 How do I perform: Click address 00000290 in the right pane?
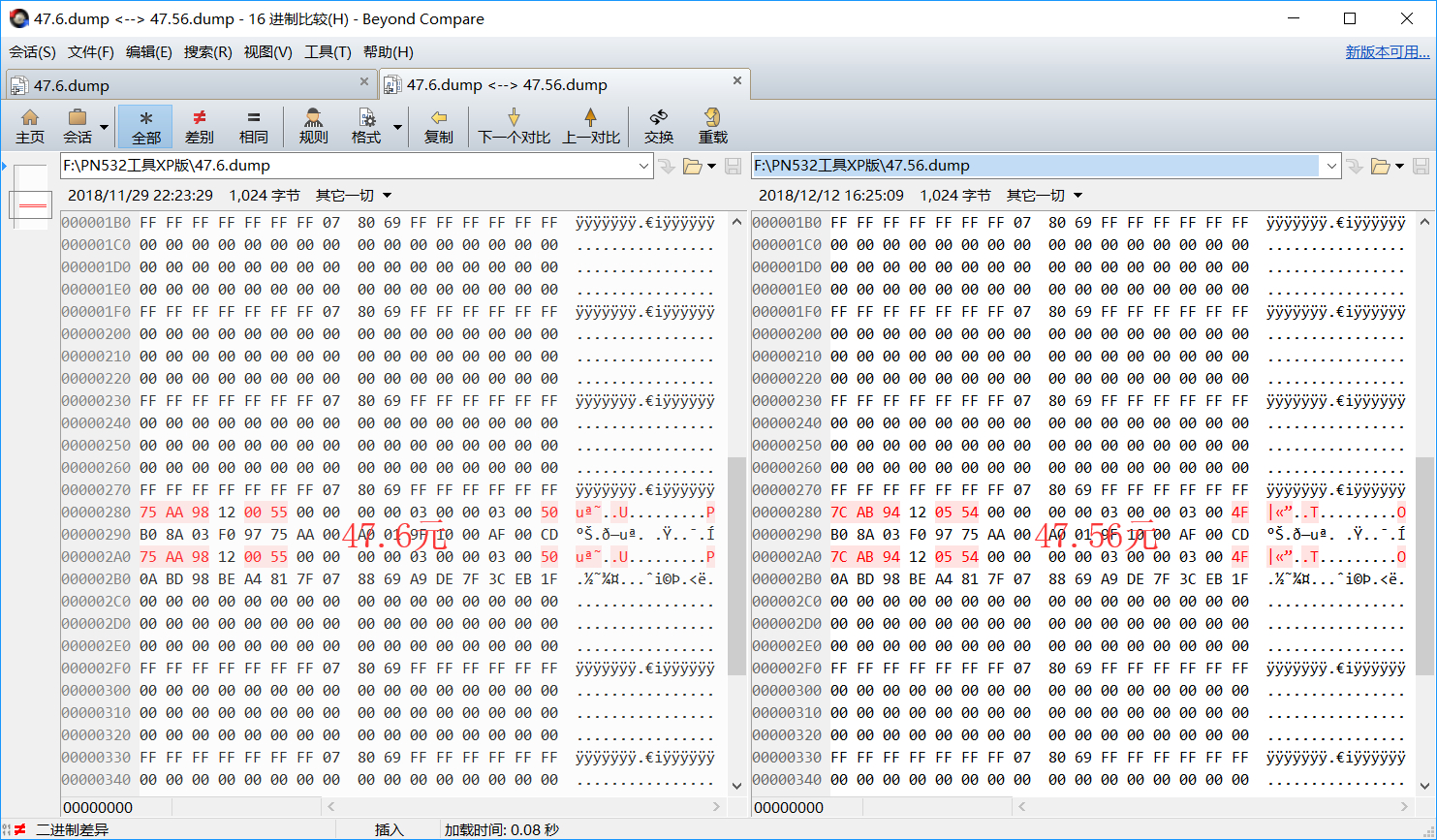[787, 535]
